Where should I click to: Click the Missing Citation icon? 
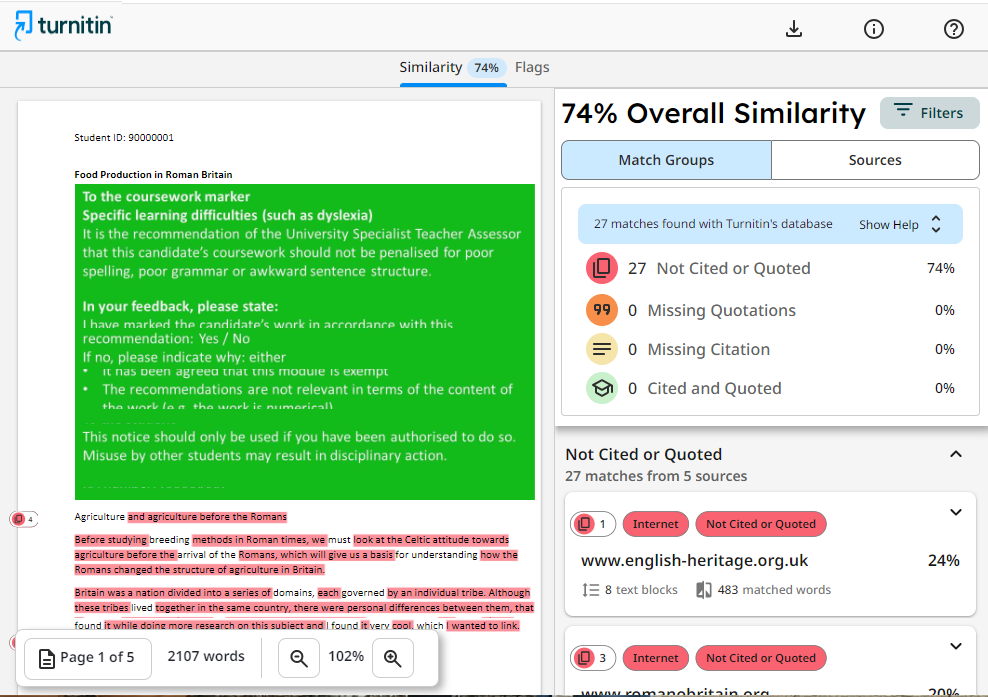602,349
